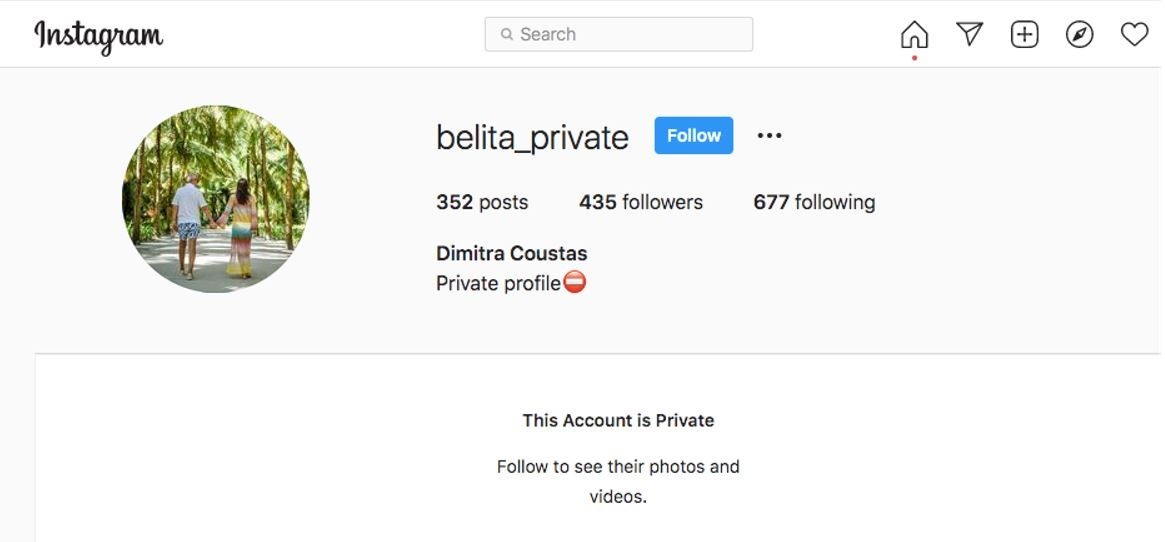Open the three-dot options menu
Image resolution: width=1165 pixels, height=542 pixels.
click(769, 135)
